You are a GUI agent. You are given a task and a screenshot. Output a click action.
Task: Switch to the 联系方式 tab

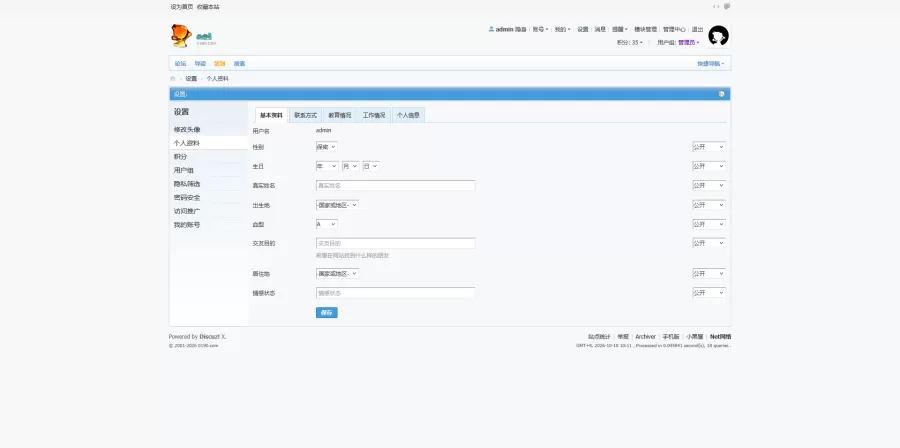point(305,115)
